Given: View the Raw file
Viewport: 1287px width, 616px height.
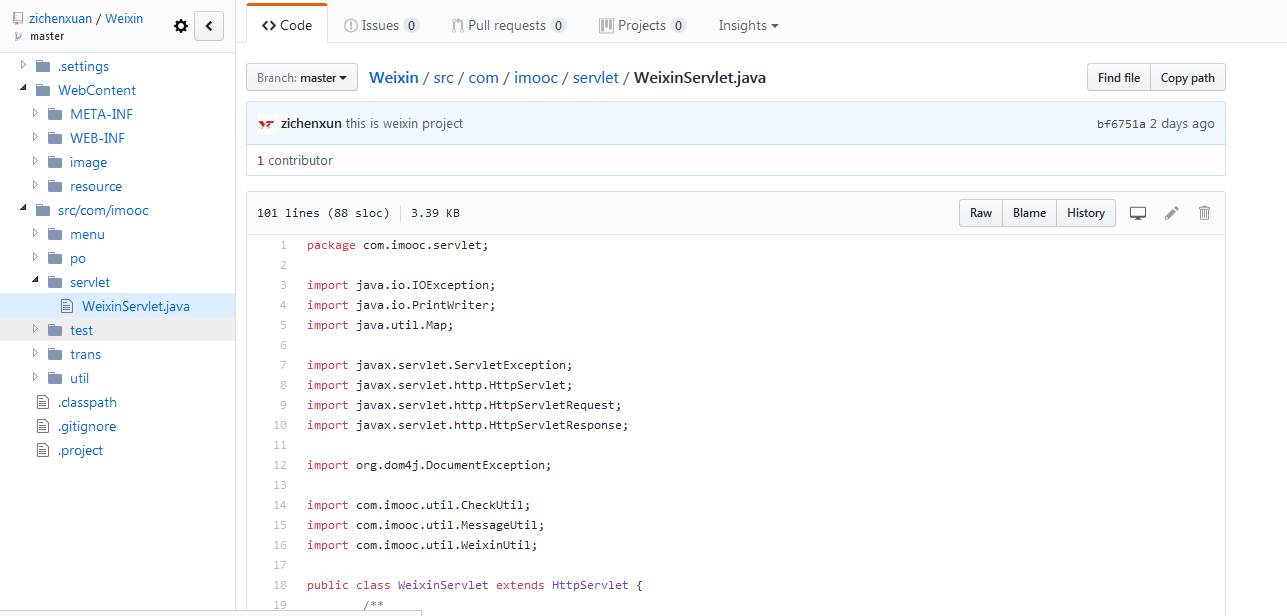Looking at the screenshot, I should 981,213.
